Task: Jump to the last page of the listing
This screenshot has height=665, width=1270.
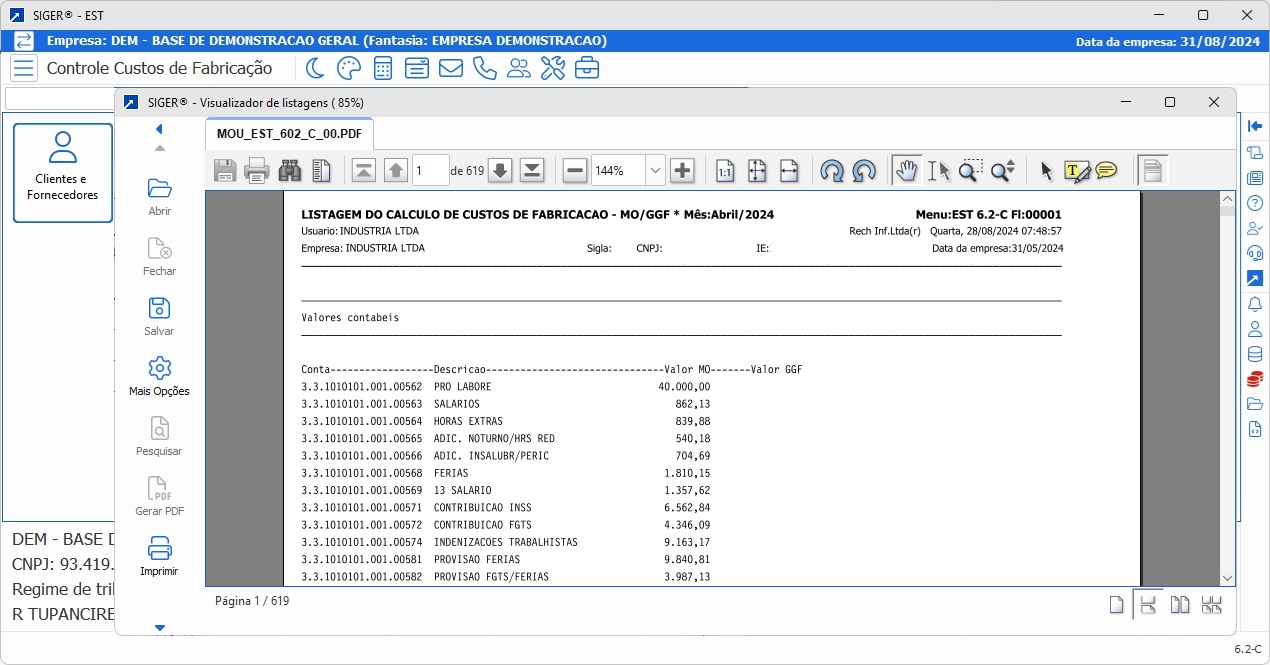Action: point(532,170)
